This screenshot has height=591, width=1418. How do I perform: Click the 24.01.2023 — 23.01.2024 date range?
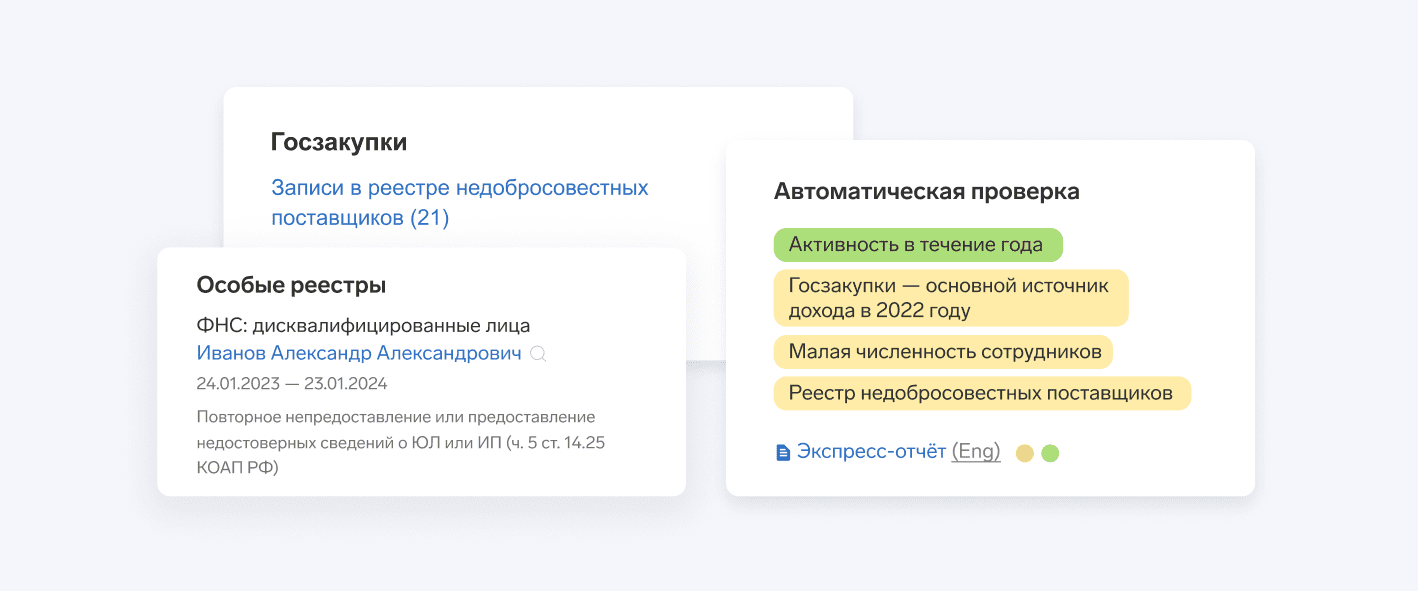[x=292, y=383]
